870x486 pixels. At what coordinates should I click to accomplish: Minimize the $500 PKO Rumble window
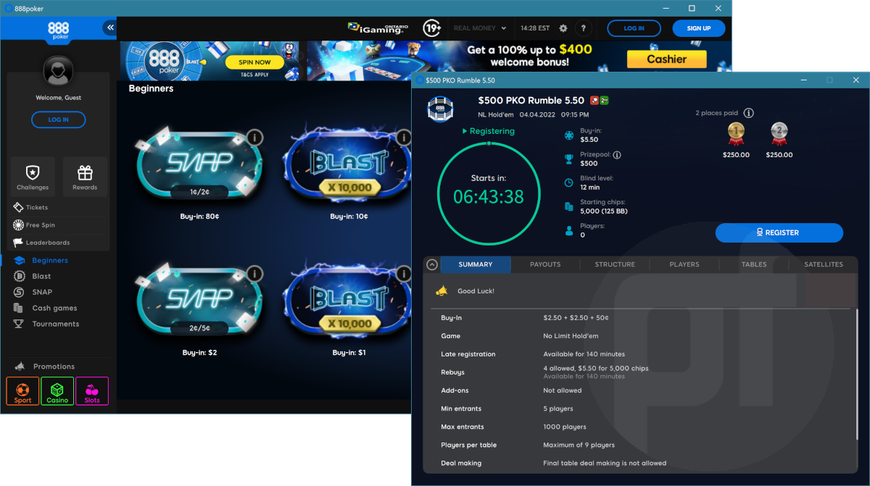[803, 80]
